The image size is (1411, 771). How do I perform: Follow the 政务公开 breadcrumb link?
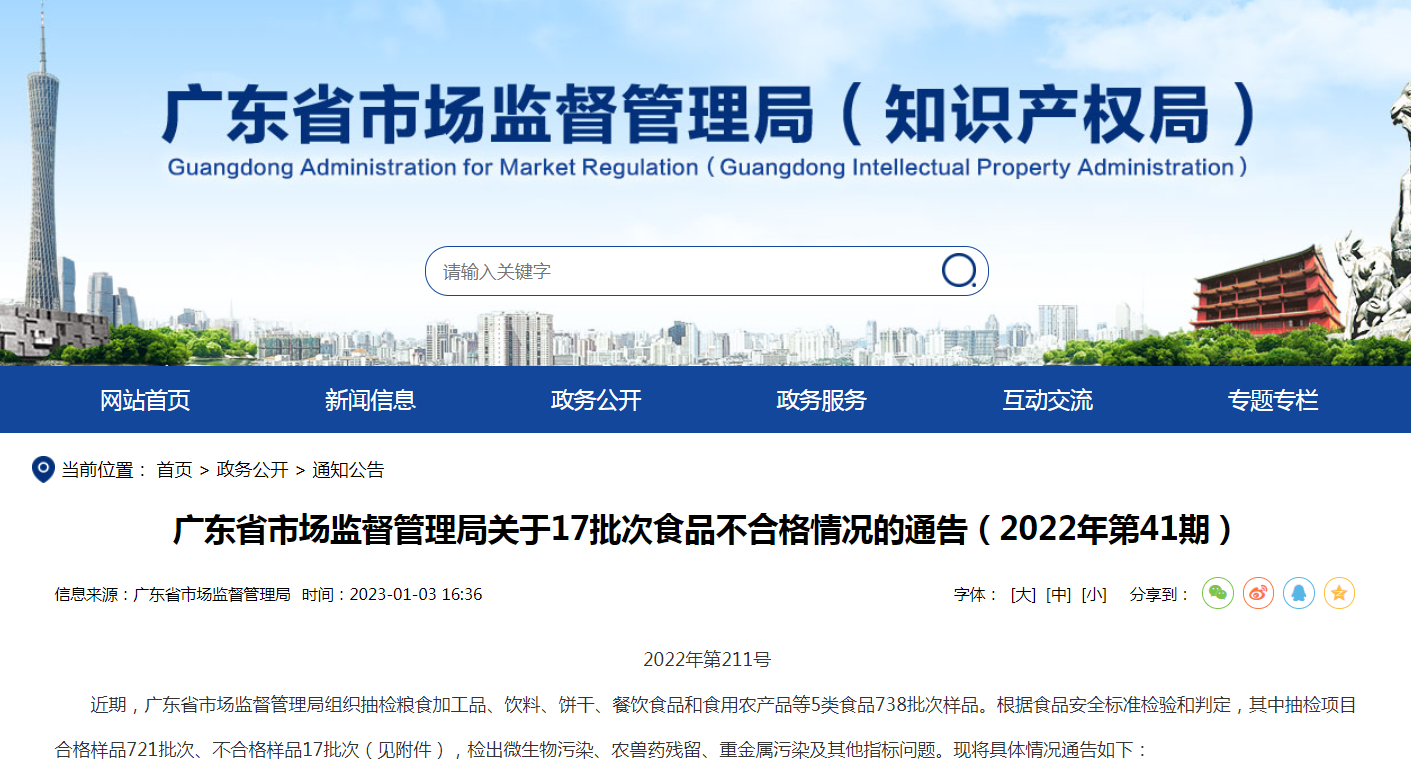252,470
